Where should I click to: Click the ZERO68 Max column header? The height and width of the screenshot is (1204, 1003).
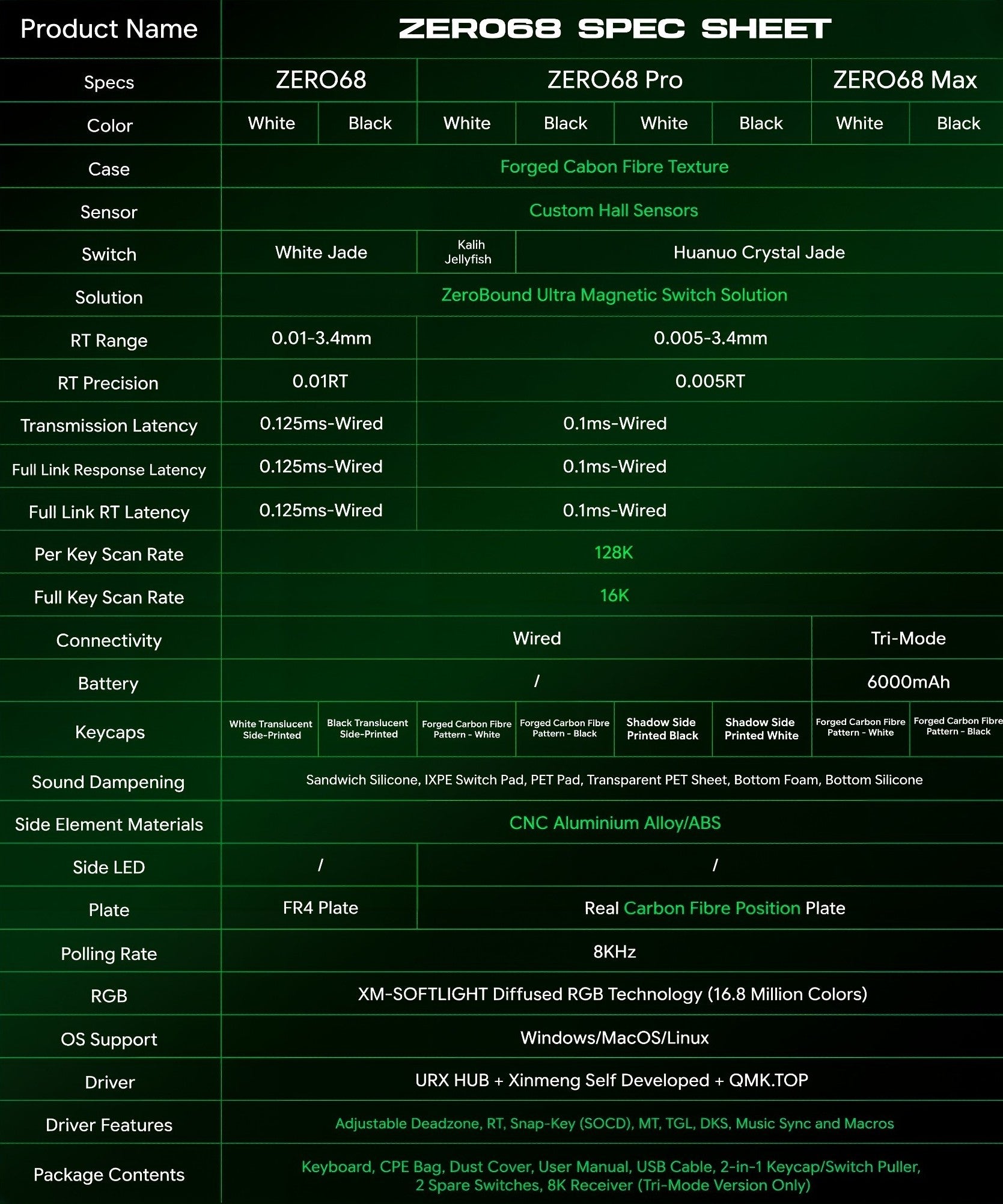pyautogui.click(x=905, y=80)
